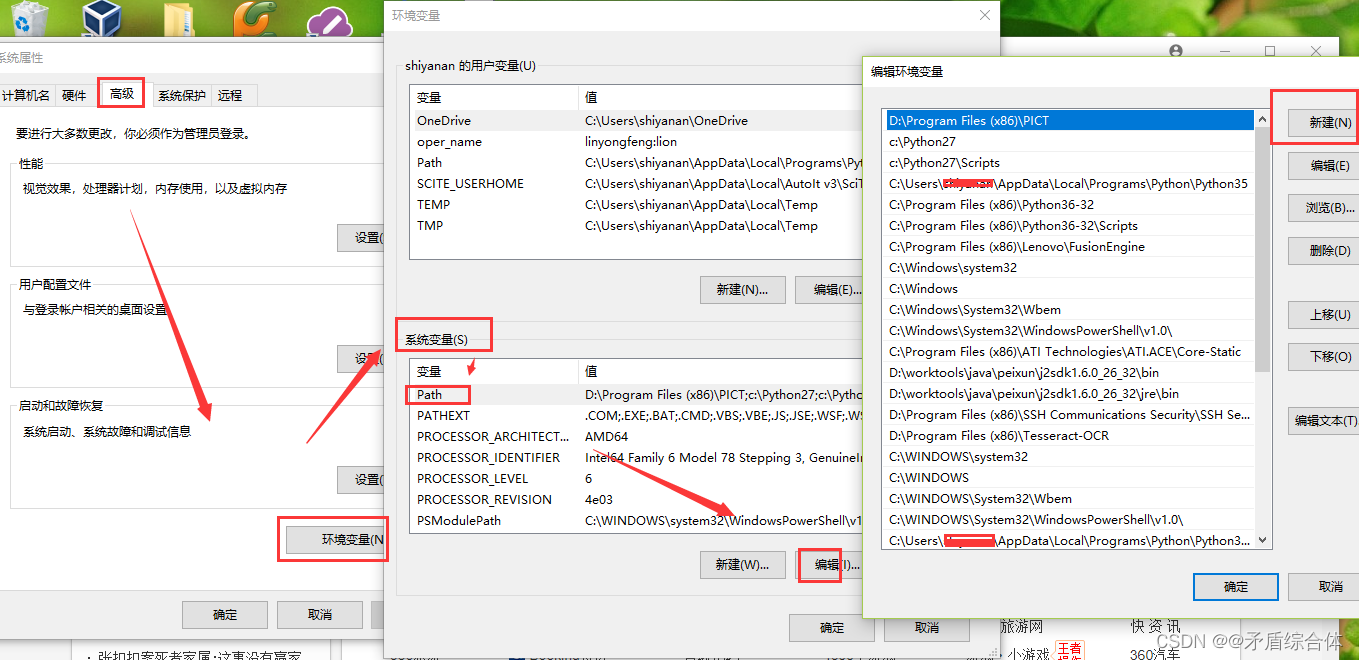
Task: Select the PROCESSOR_LEVEL system variable
Action: tap(636, 478)
